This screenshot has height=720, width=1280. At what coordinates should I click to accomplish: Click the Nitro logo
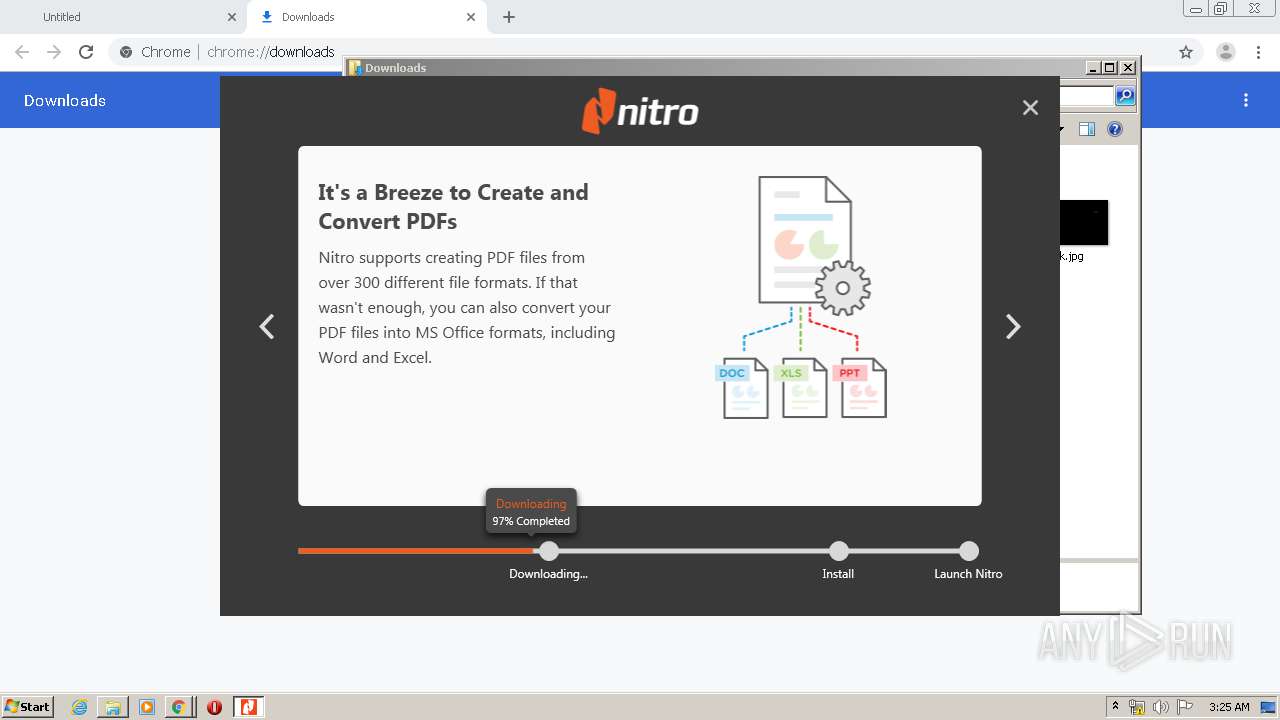640,111
